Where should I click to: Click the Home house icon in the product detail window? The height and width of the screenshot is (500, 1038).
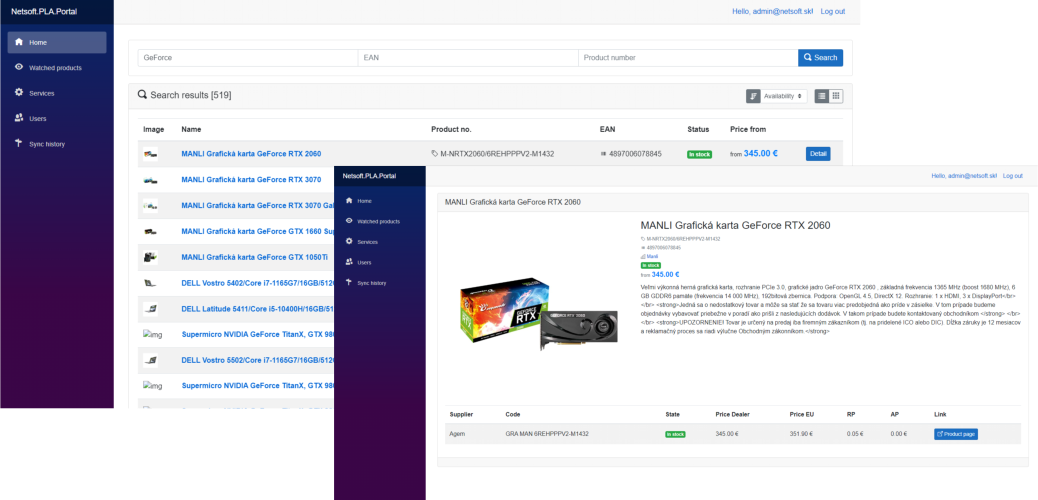click(349, 200)
